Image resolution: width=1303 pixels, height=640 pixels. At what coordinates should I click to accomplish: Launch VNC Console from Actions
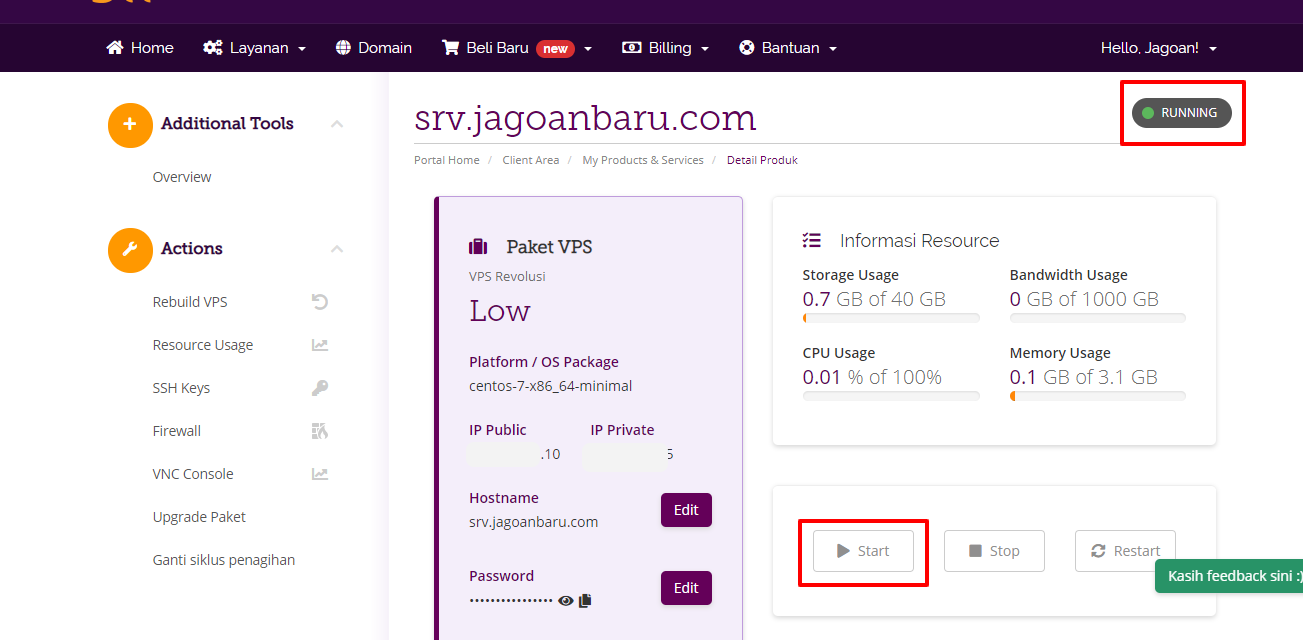pyautogui.click(x=193, y=474)
